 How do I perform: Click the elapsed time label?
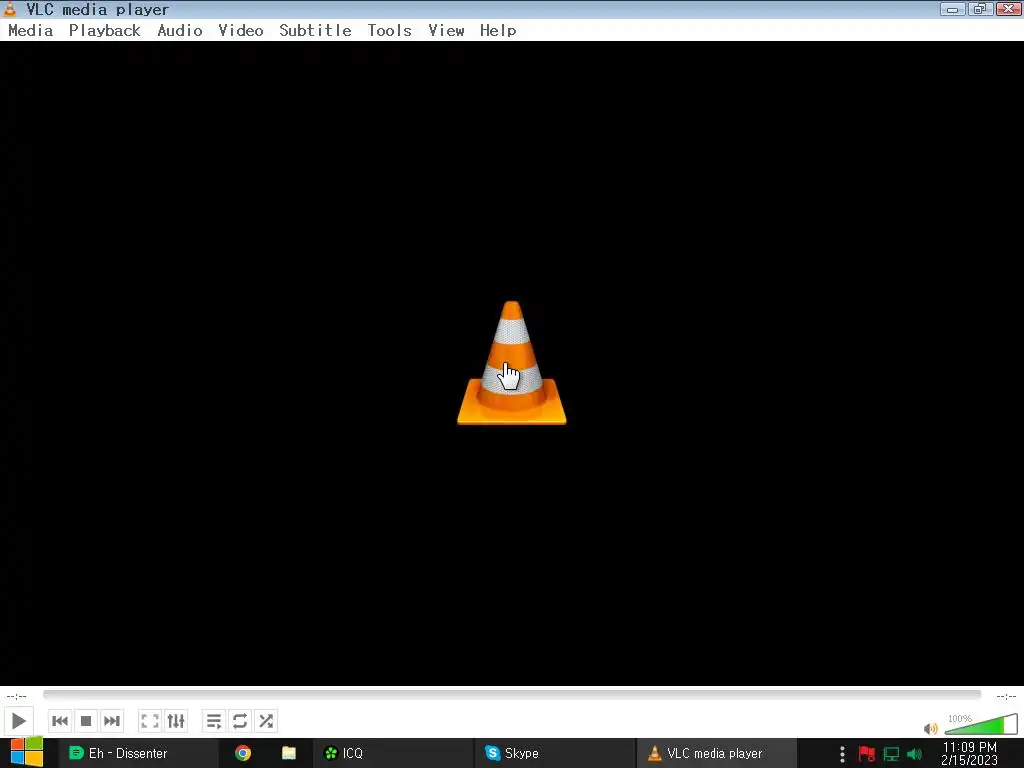pyautogui.click(x=16, y=696)
